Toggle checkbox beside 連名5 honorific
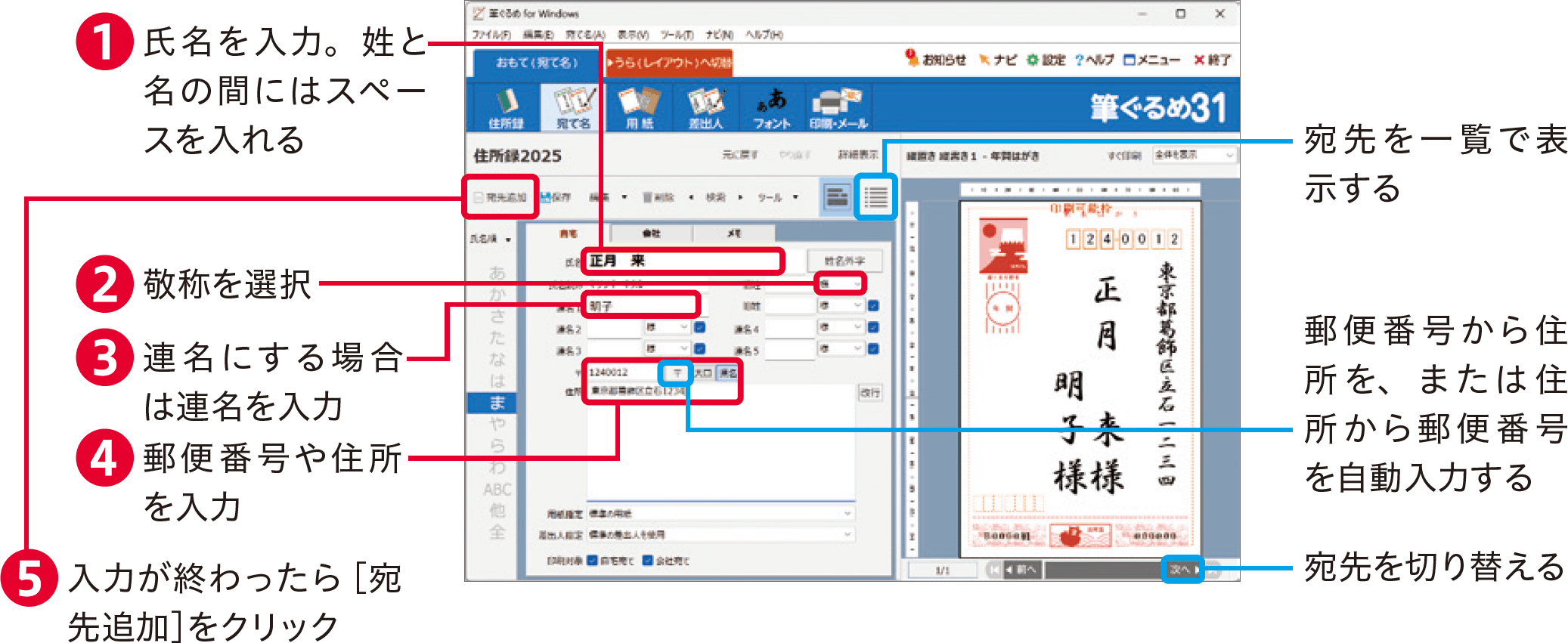The width and height of the screenshot is (1568, 643). 873,349
